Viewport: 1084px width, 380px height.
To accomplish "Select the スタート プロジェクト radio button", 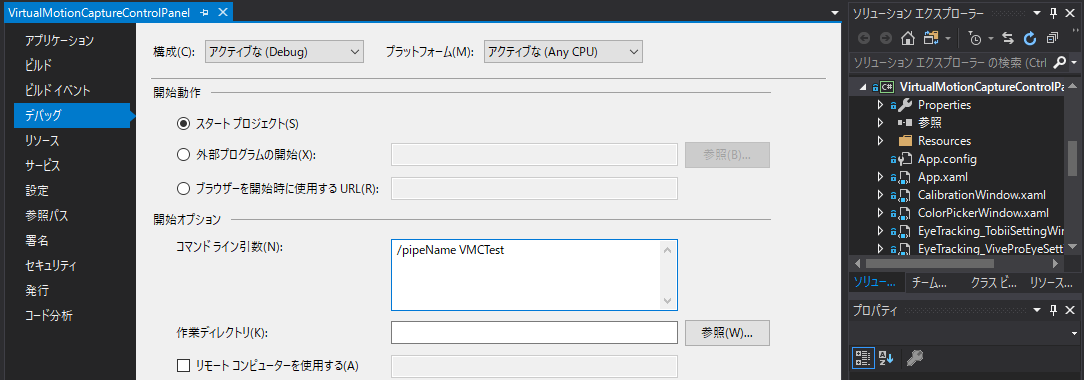I will (x=183, y=124).
